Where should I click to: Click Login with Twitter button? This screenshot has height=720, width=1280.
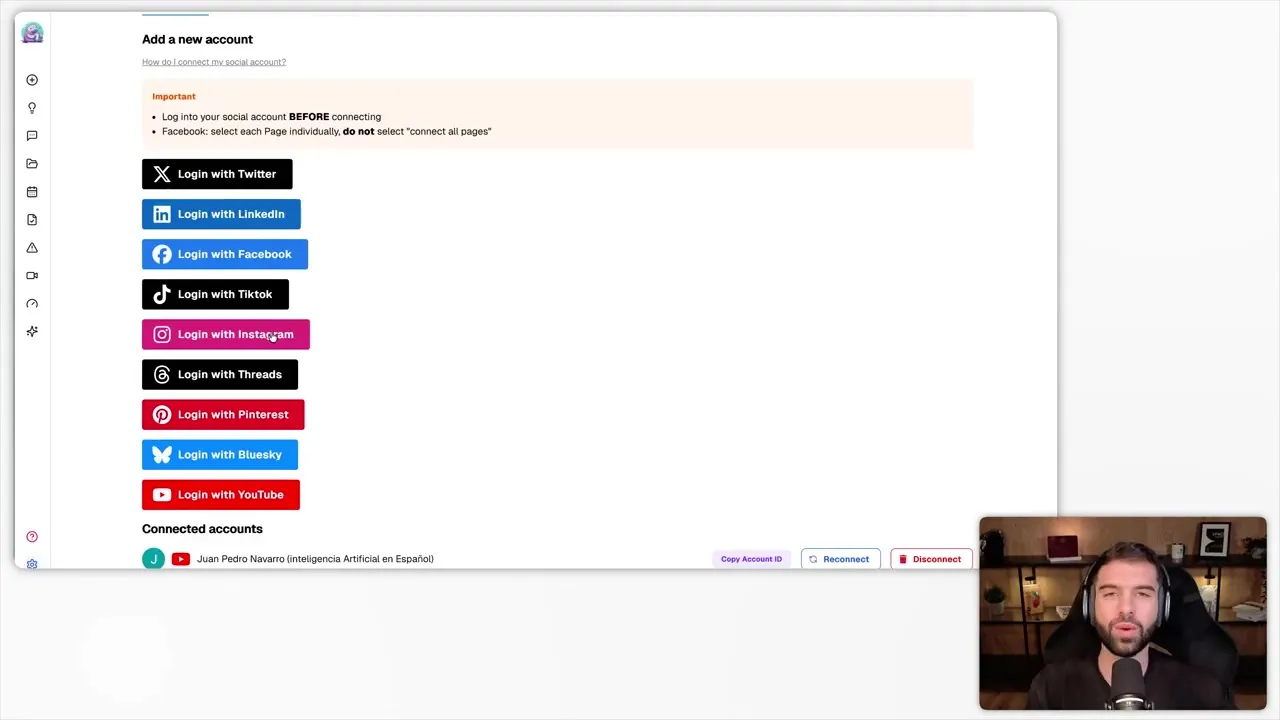(217, 174)
